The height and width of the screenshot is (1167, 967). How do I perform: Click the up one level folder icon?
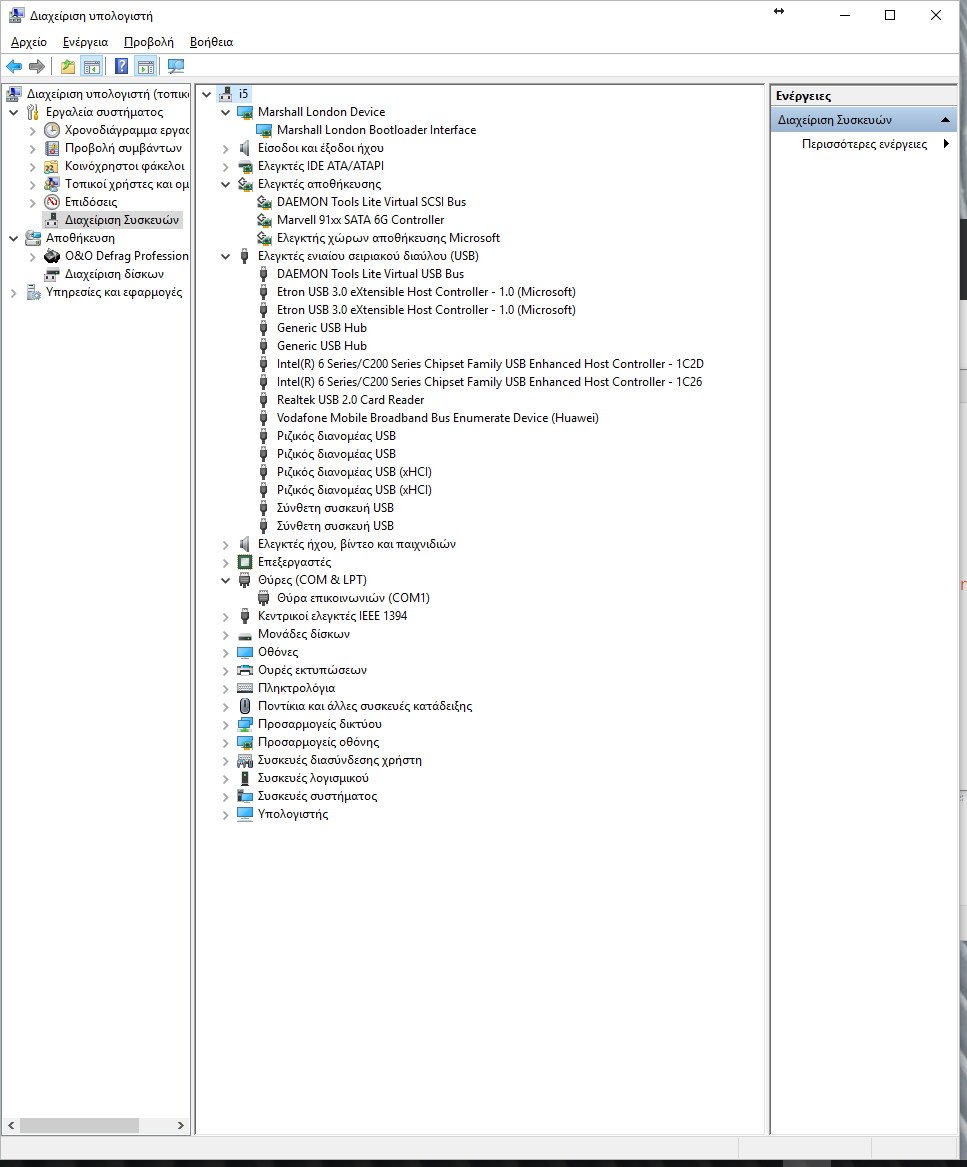[68, 66]
